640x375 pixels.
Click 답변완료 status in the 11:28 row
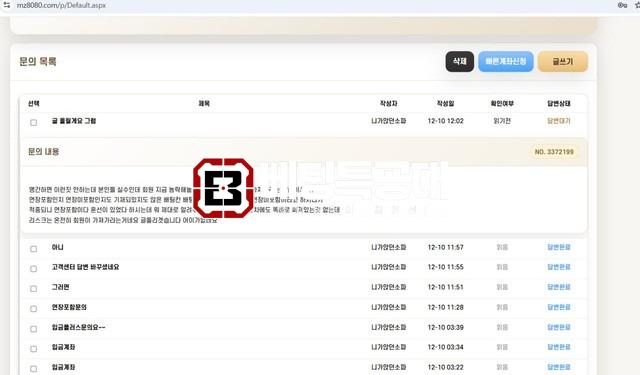click(559, 307)
